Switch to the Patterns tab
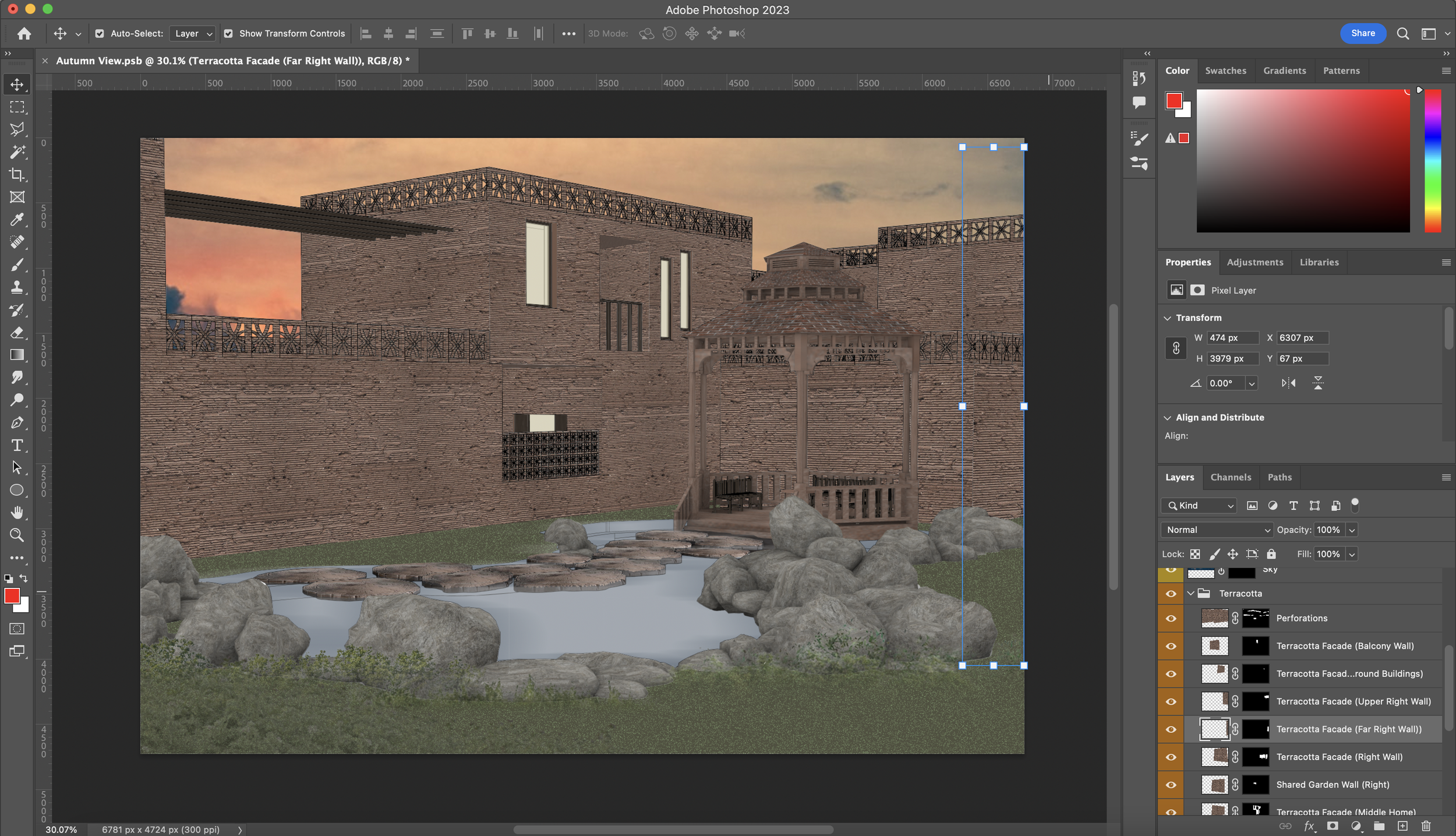The height and width of the screenshot is (836, 1456). (1341, 70)
